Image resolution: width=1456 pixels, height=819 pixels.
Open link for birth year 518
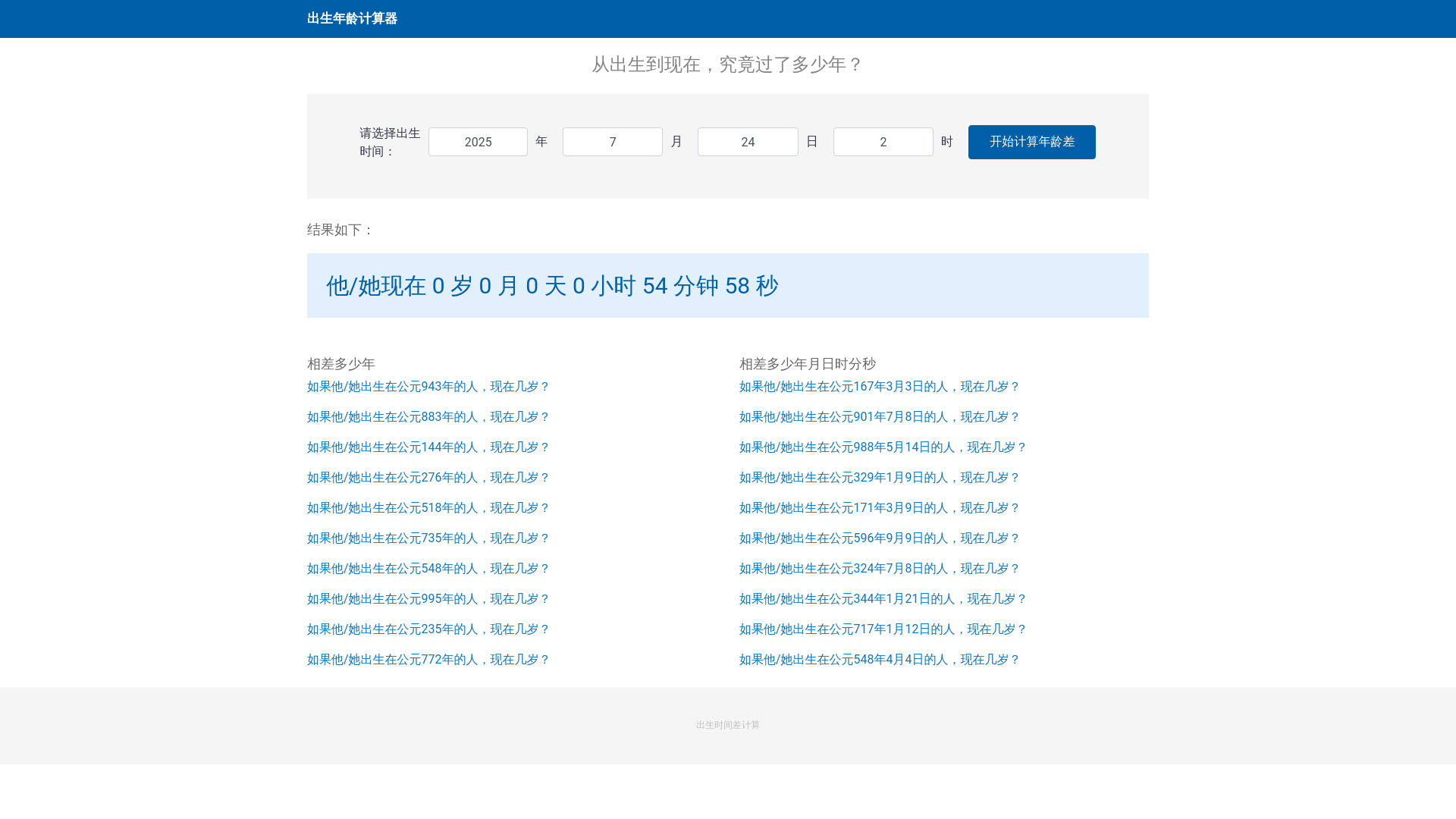coord(428,508)
